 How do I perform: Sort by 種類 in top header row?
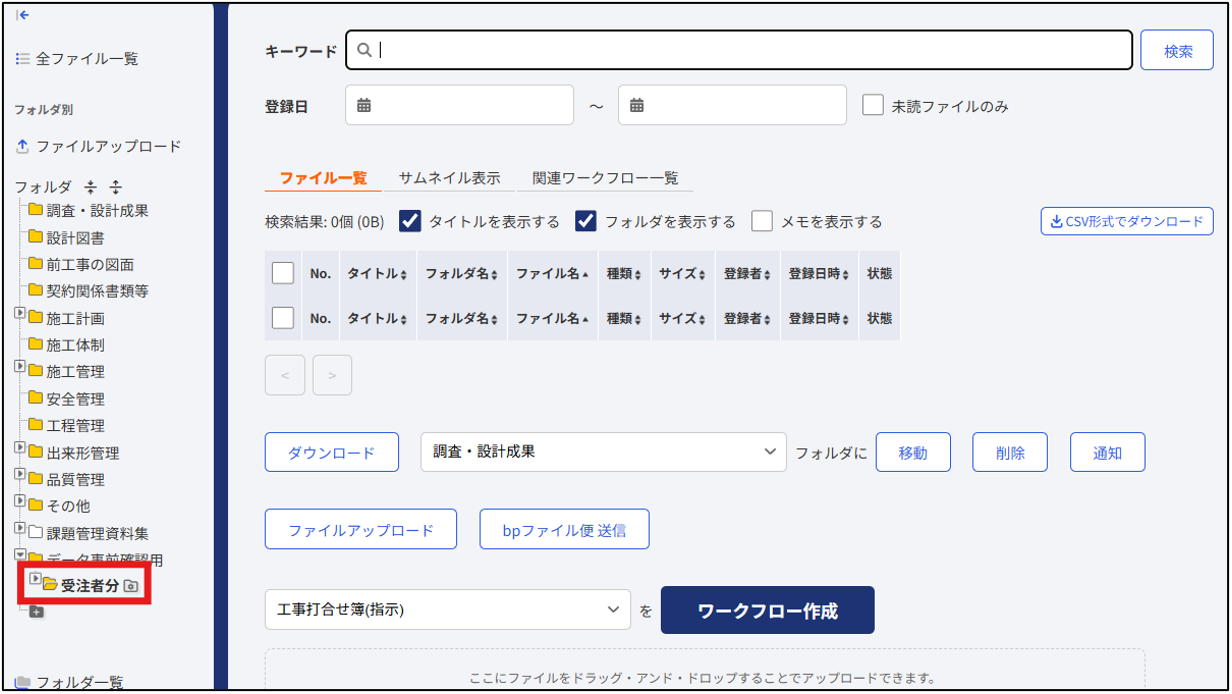(624, 273)
